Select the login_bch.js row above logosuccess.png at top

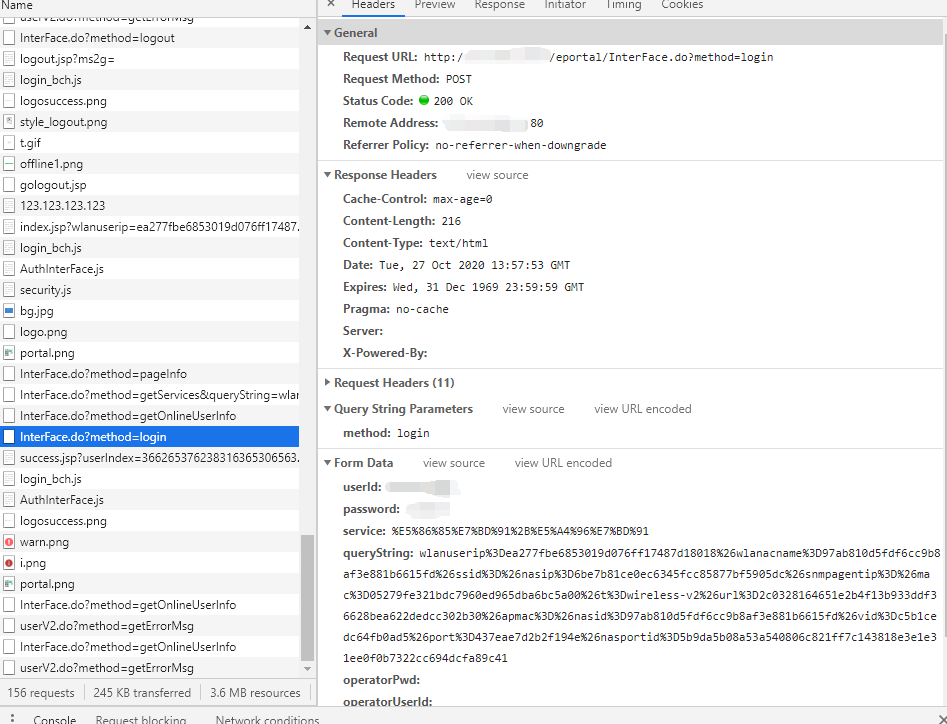coord(150,80)
